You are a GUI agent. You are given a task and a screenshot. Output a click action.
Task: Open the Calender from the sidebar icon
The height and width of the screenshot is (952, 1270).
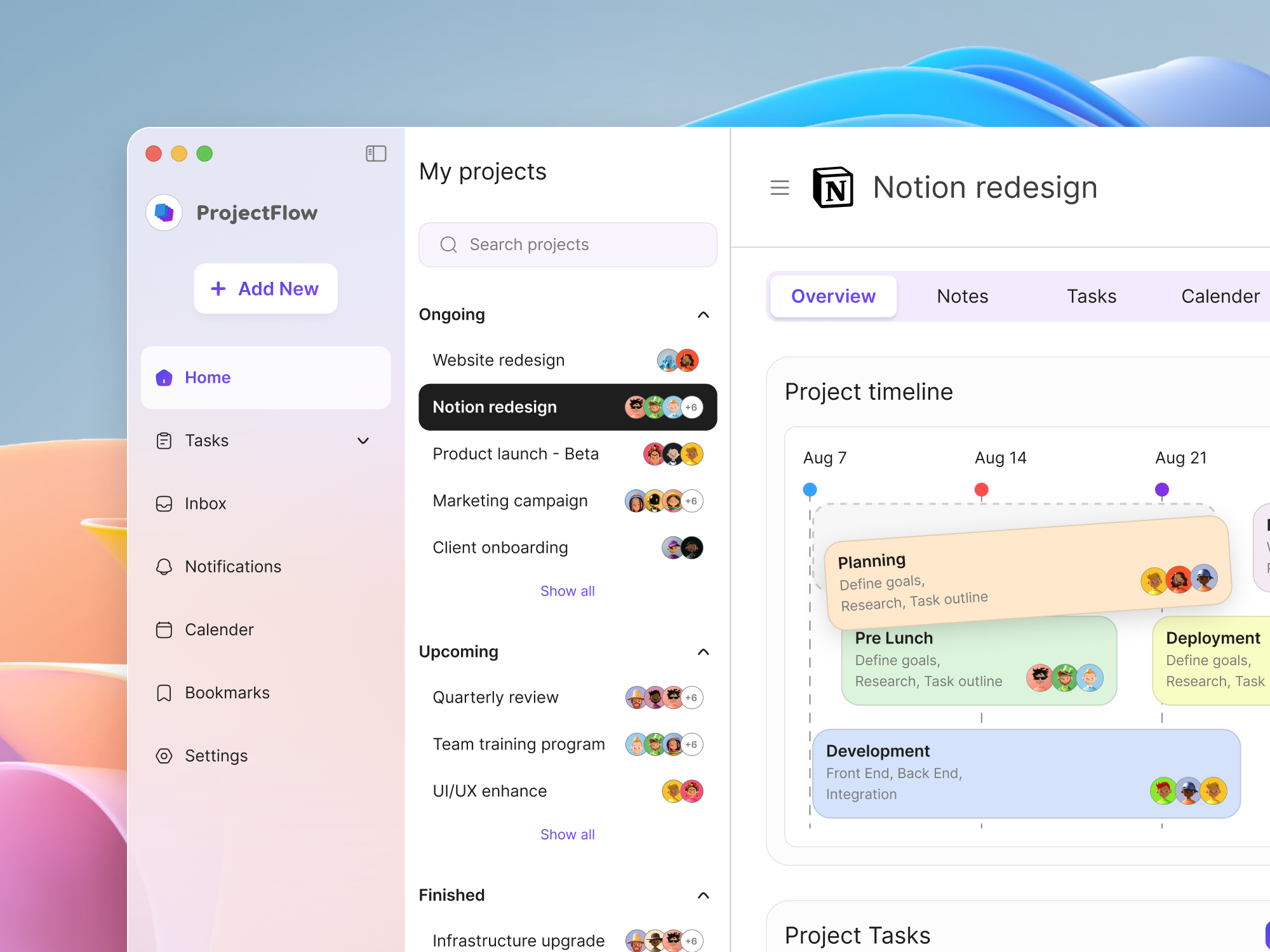[x=164, y=630]
